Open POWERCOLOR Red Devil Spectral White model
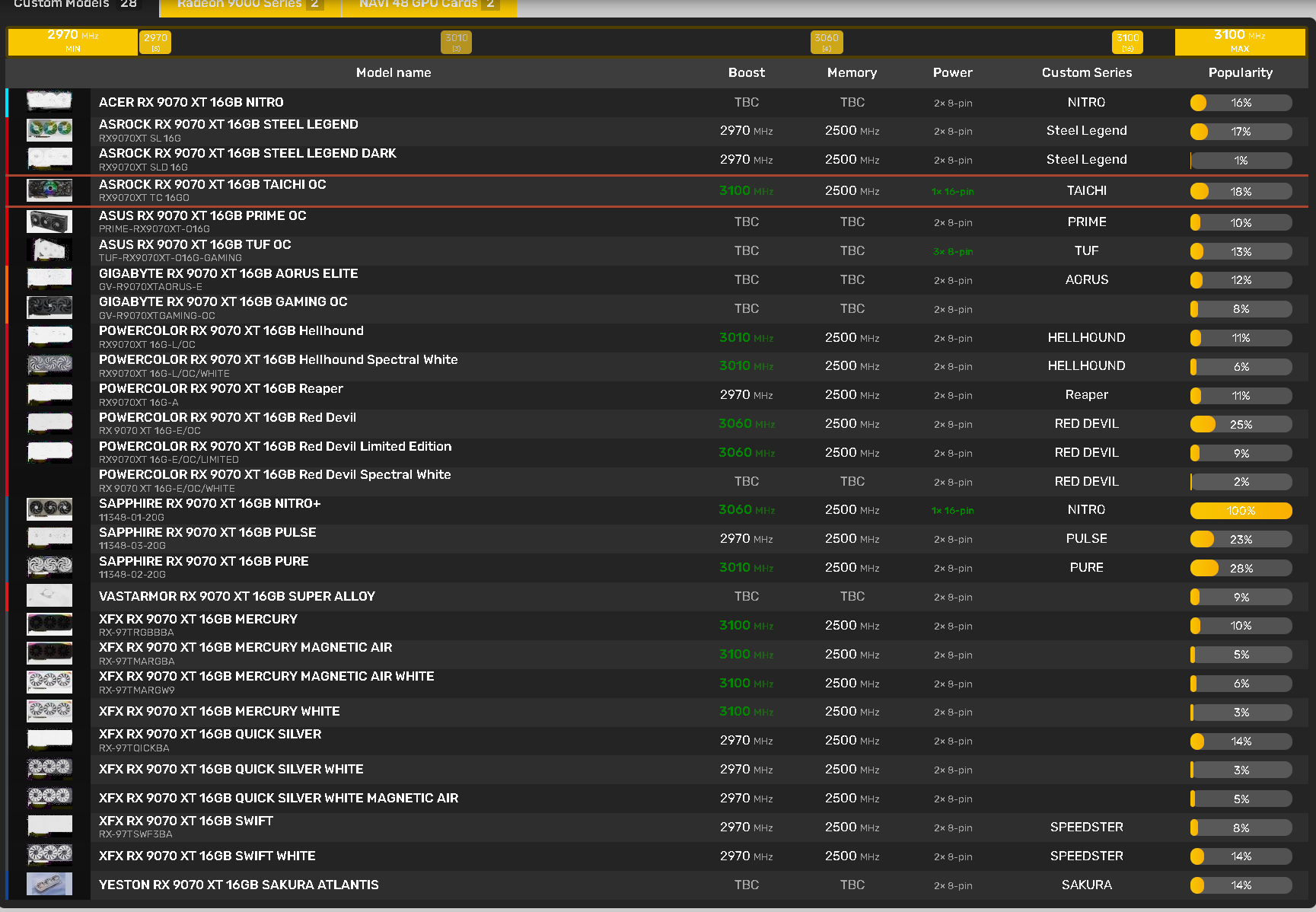This screenshot has height=912, width=1316. tap(275, 474)
